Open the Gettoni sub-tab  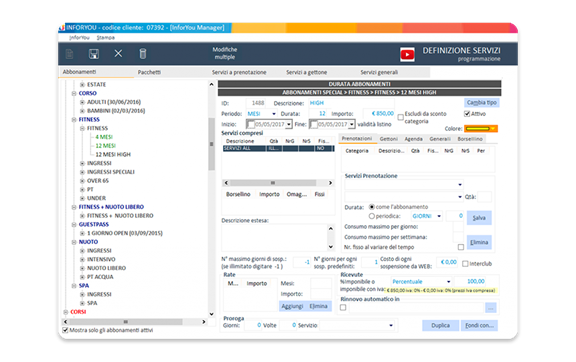[x=389, y=139]
